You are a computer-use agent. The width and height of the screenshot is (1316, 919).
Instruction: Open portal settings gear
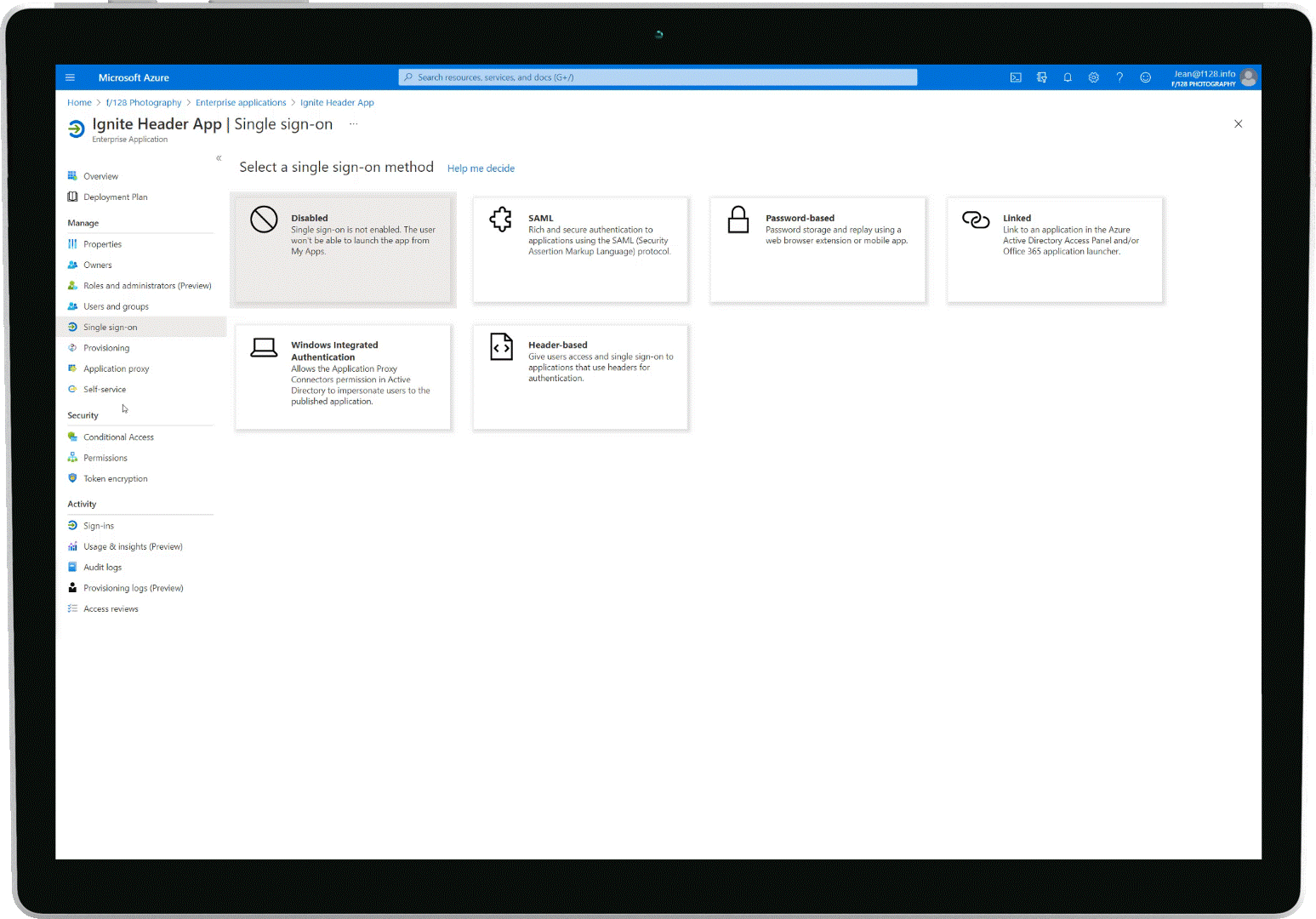point(1093,77)
